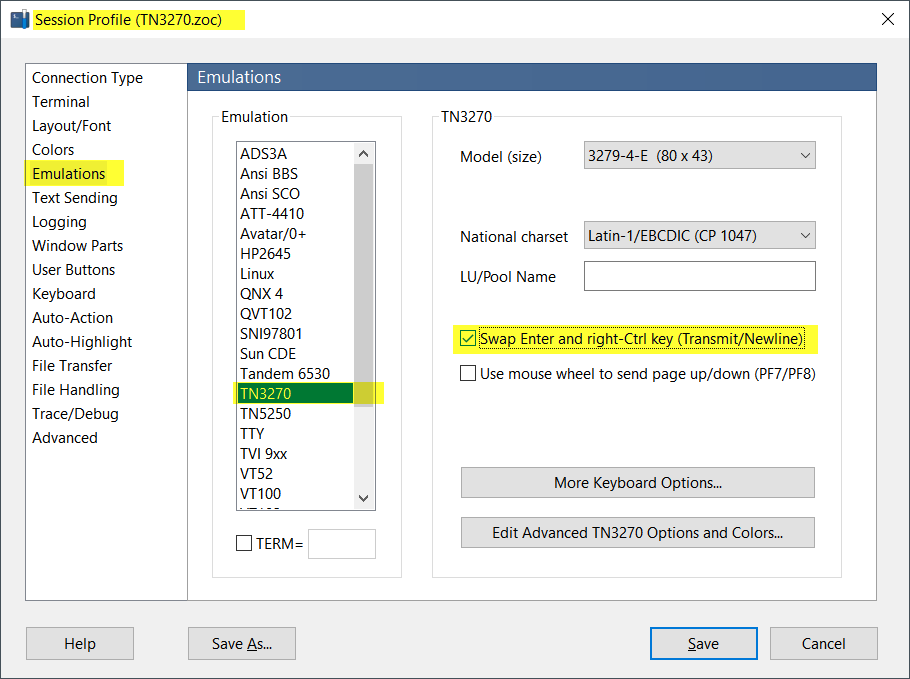This screenshot has width=910, height=679.
Task: Pick QNX 4 emulation
Action: [295, 294]
